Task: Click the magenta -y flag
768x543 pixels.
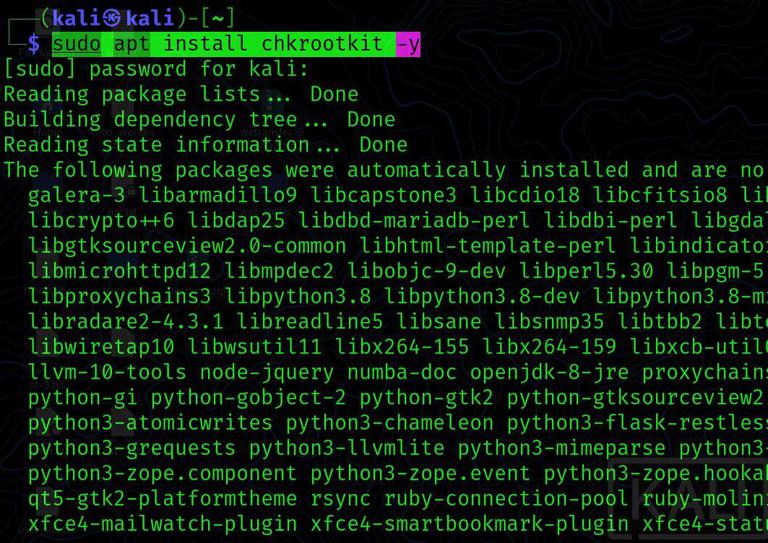Action: (408, 45)
